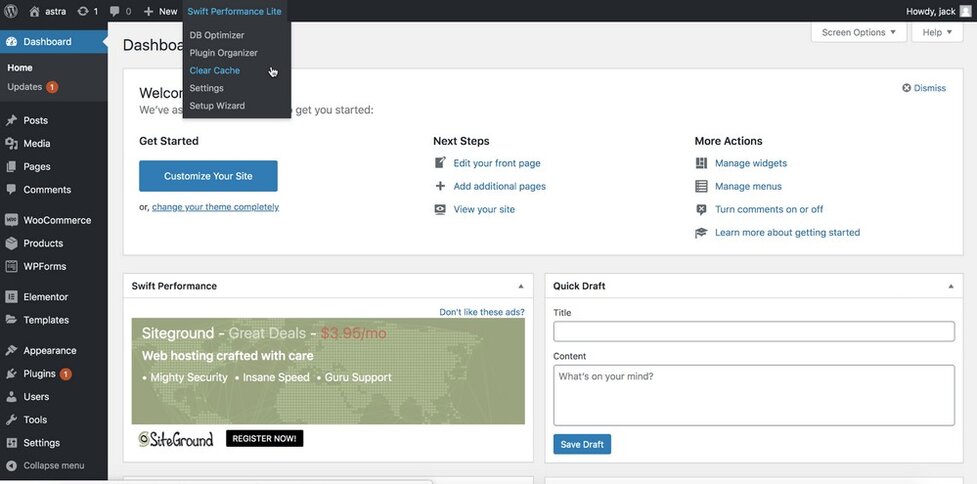Collapse the Swift Performance widget panel
977x484 pixels.
tap(520, 286)
